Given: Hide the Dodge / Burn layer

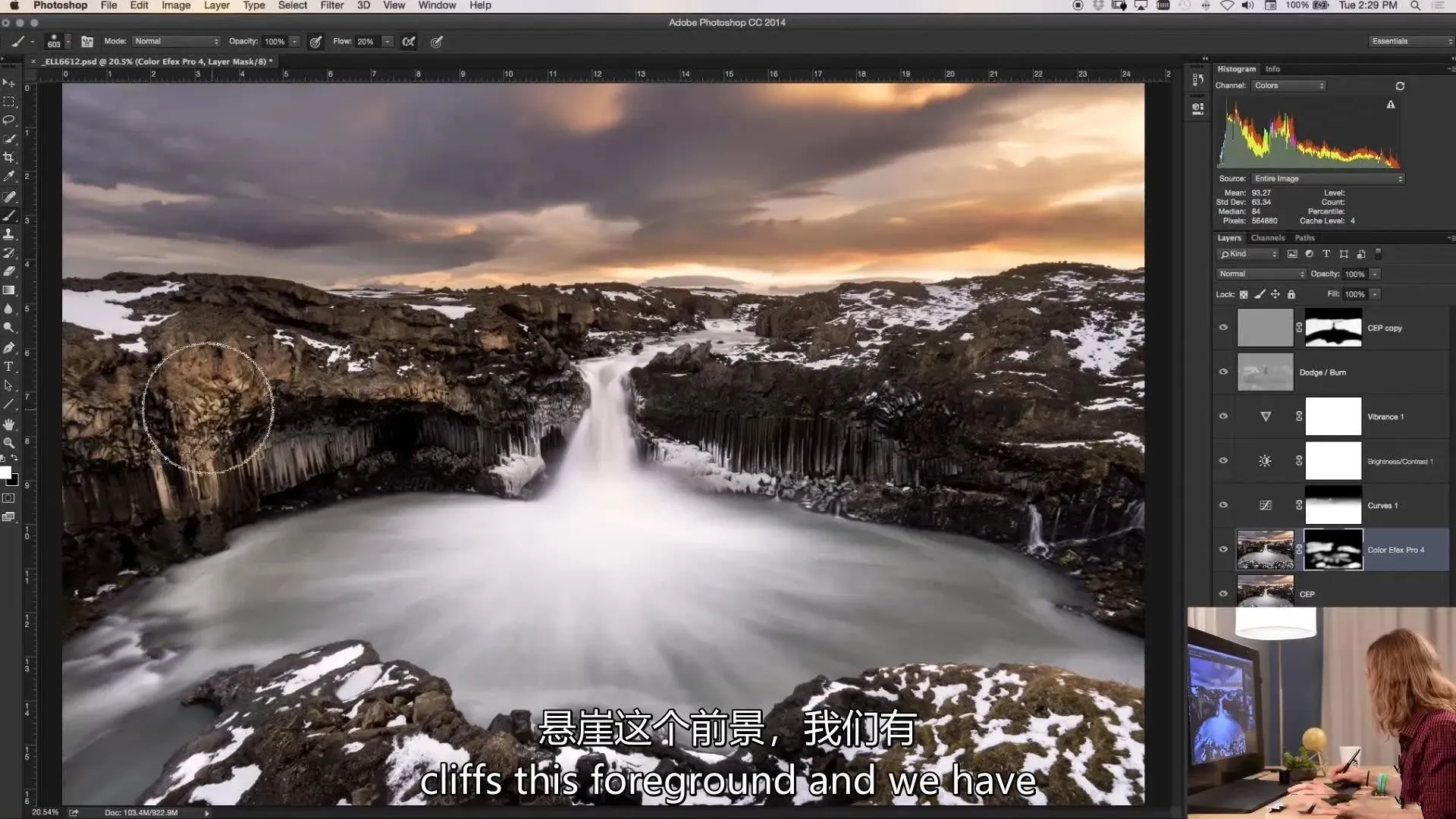Looking at the screenshot, I should (1223, 372).
